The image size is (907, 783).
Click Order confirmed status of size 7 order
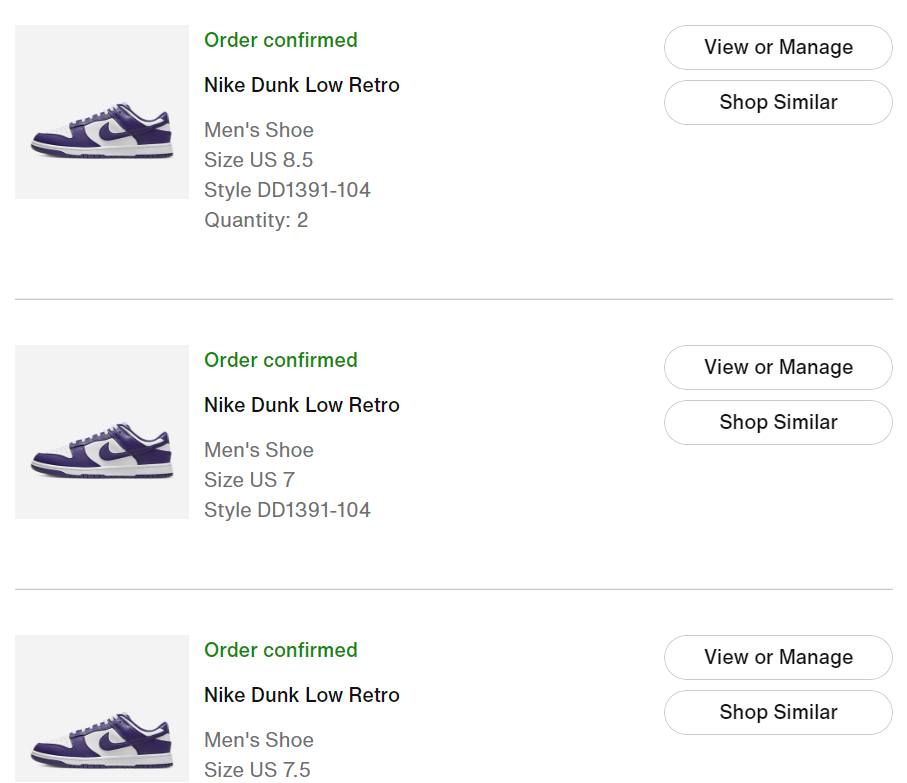(281, 360)
